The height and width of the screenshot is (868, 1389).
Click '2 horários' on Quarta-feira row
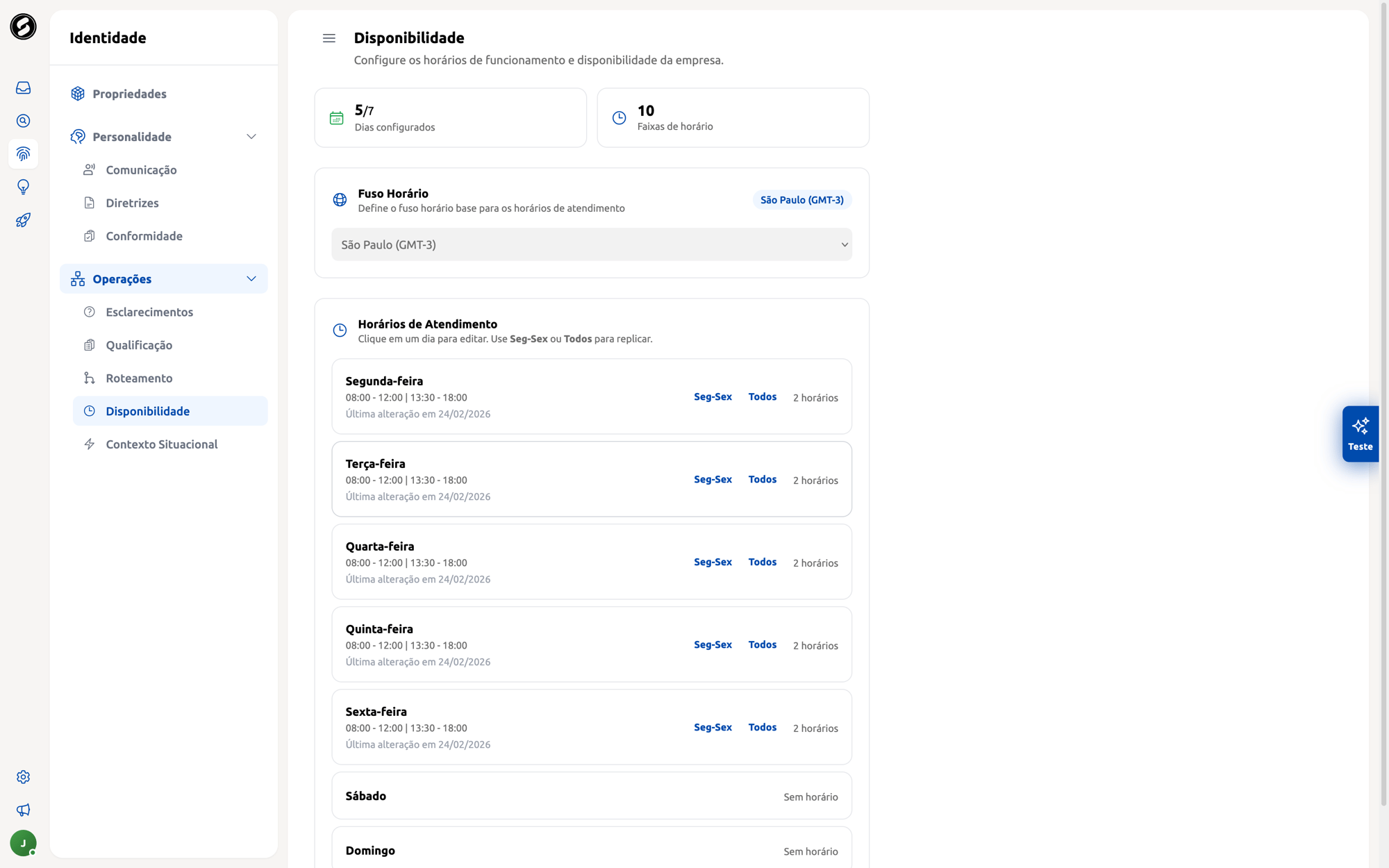(x=815, y=563)
